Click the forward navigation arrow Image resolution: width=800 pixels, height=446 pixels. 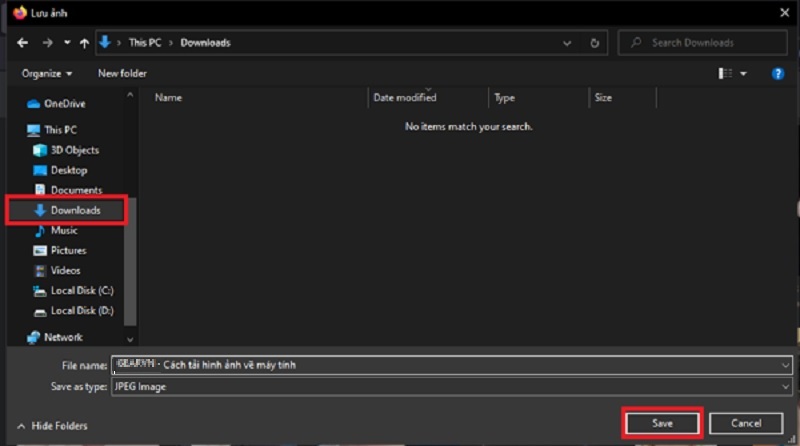click(47, 43)
